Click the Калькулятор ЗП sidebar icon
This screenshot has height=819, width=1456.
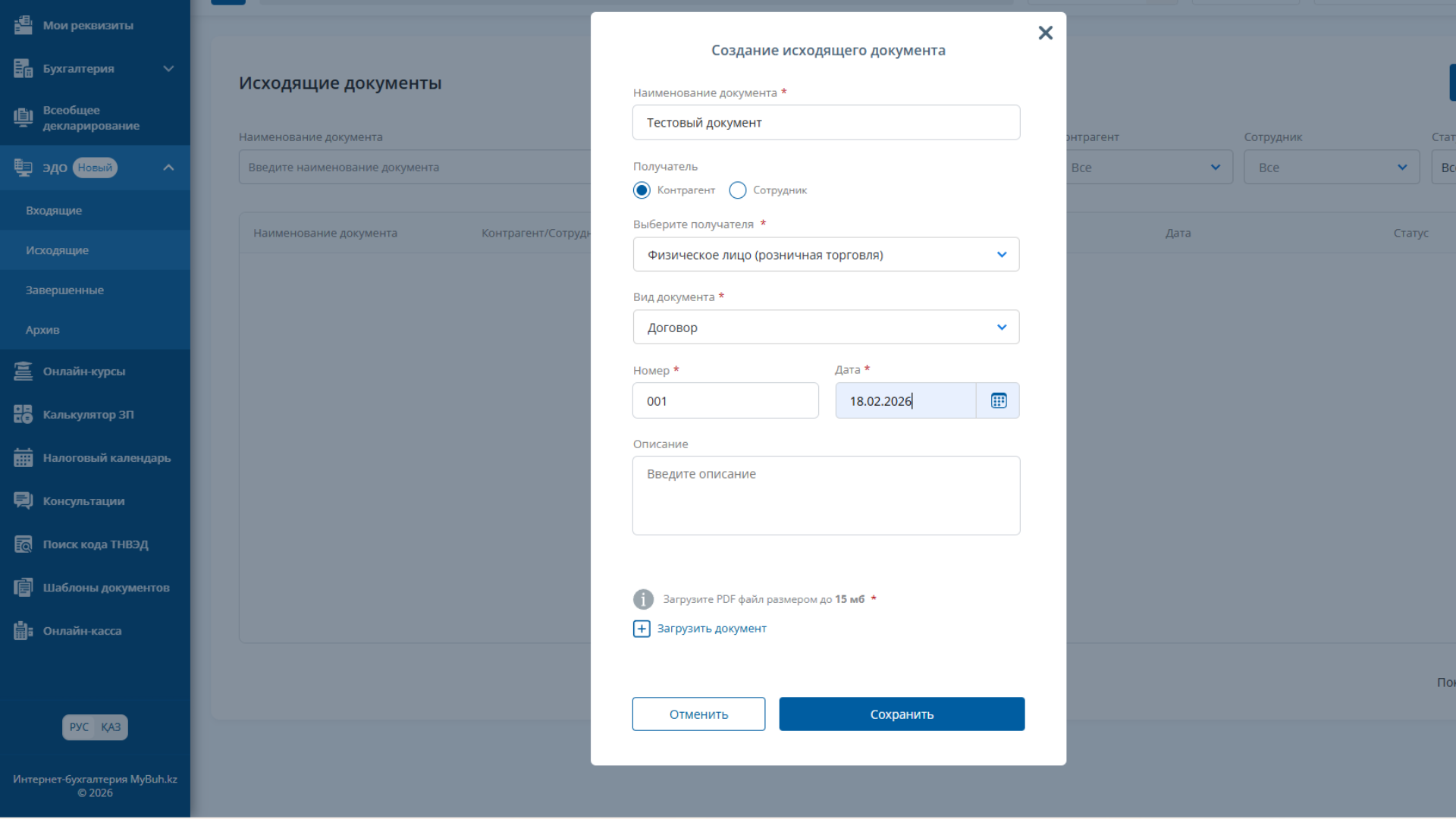point(23,415)
